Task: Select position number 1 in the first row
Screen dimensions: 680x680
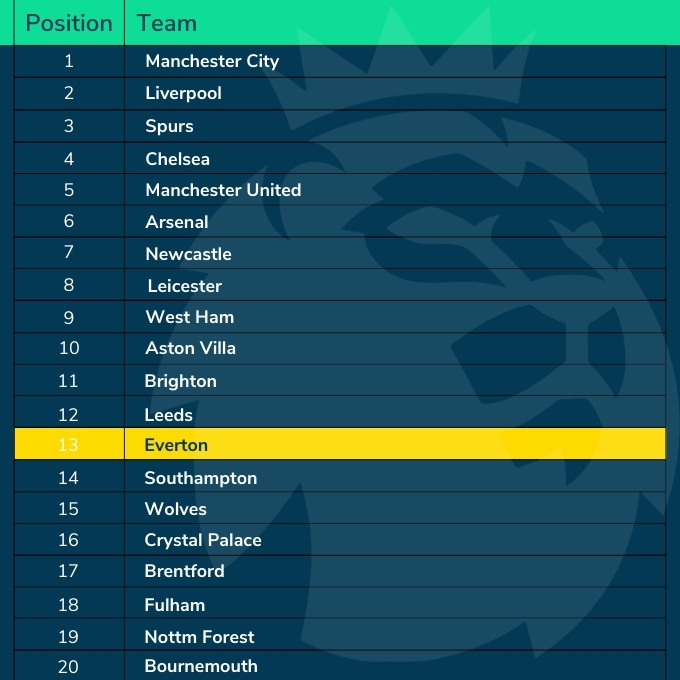Action: 69,61
